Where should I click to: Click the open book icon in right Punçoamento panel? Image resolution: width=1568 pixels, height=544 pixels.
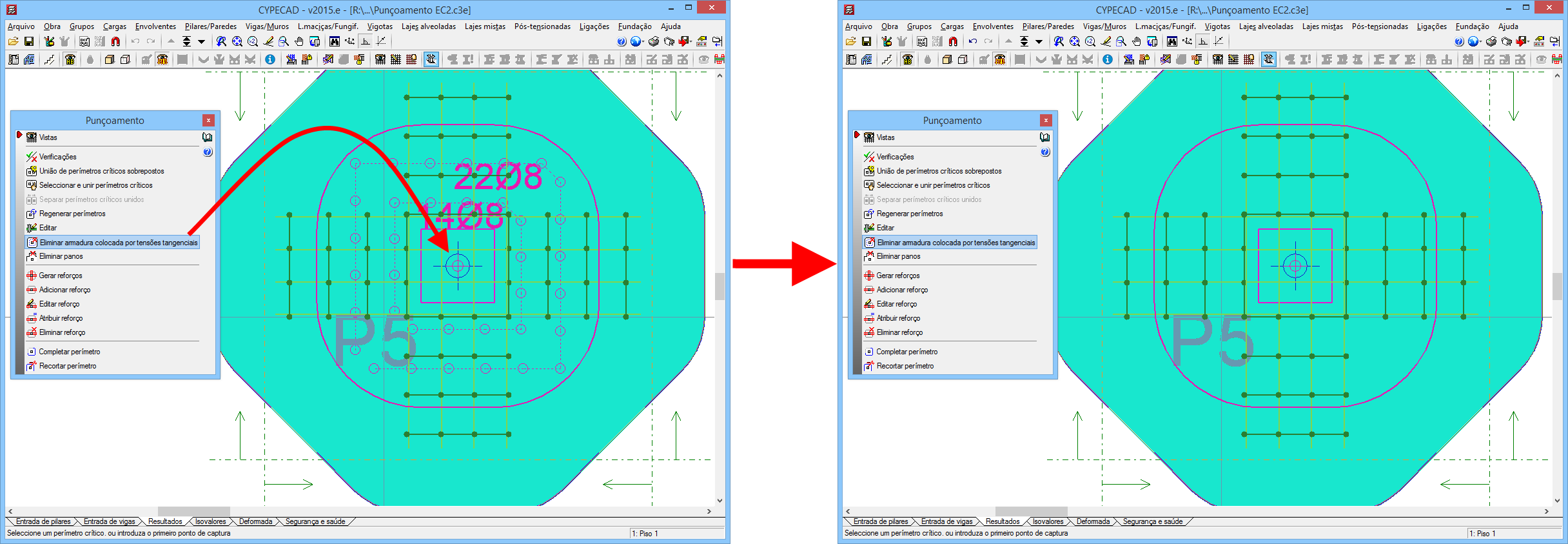(1044, 137)
